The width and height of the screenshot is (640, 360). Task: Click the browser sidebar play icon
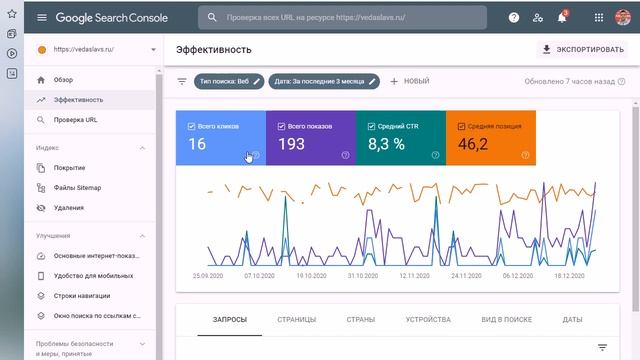pyautogui.click(x=12, y=53)
